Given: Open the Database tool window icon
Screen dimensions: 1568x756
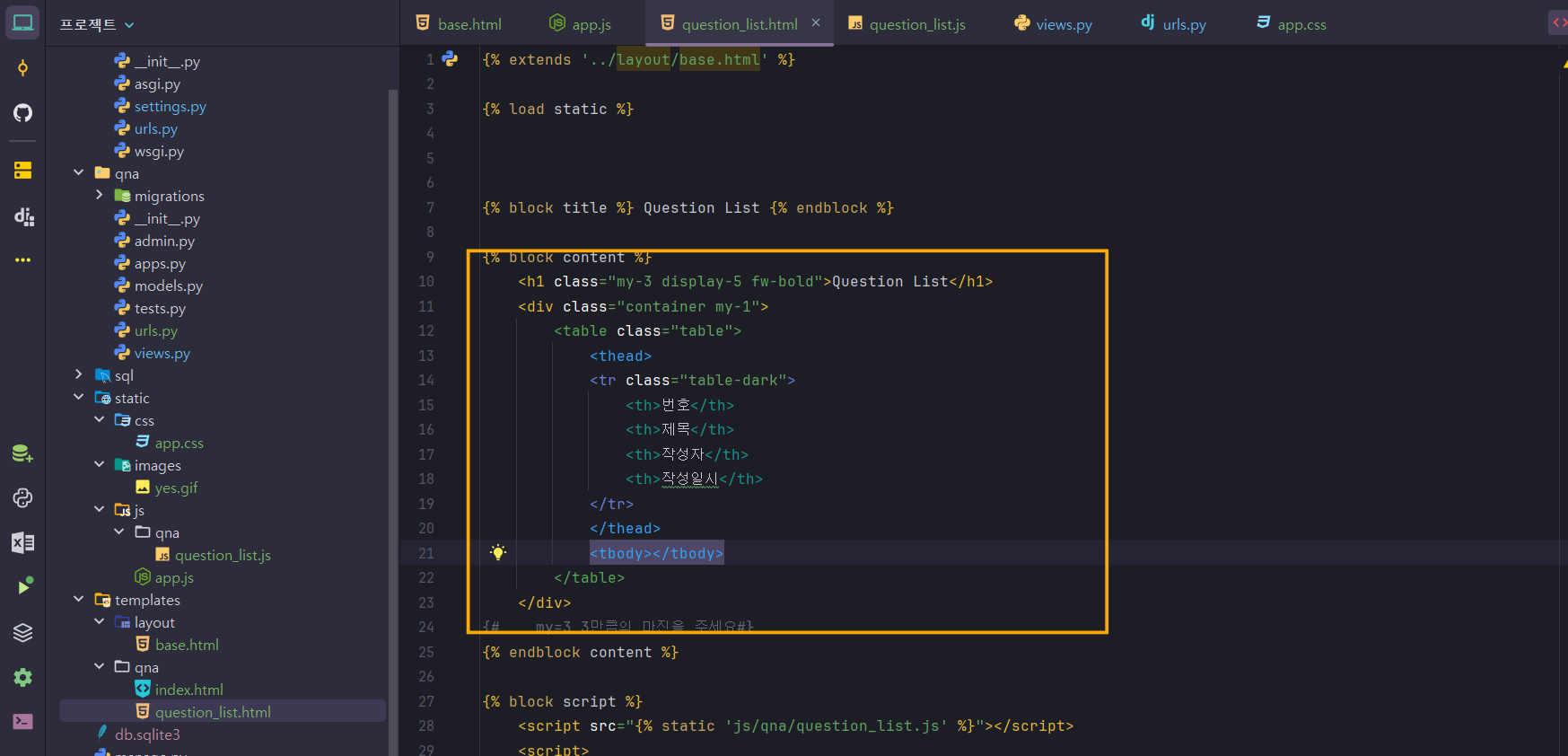Looking at the screenshot, I should pyautogui.click(x=22, y=453).
